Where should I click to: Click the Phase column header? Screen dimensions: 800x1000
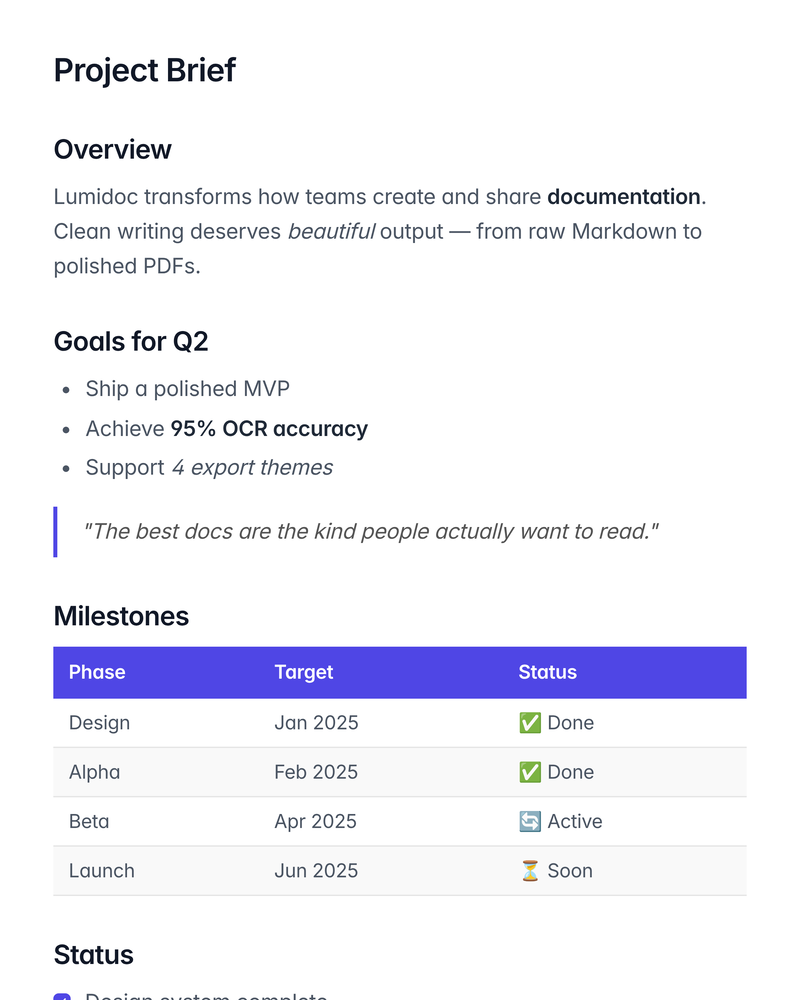click(x=97, y=673)
